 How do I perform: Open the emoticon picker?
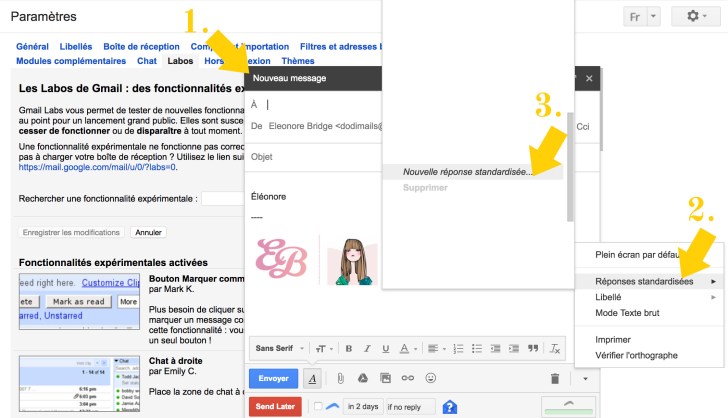431,379
